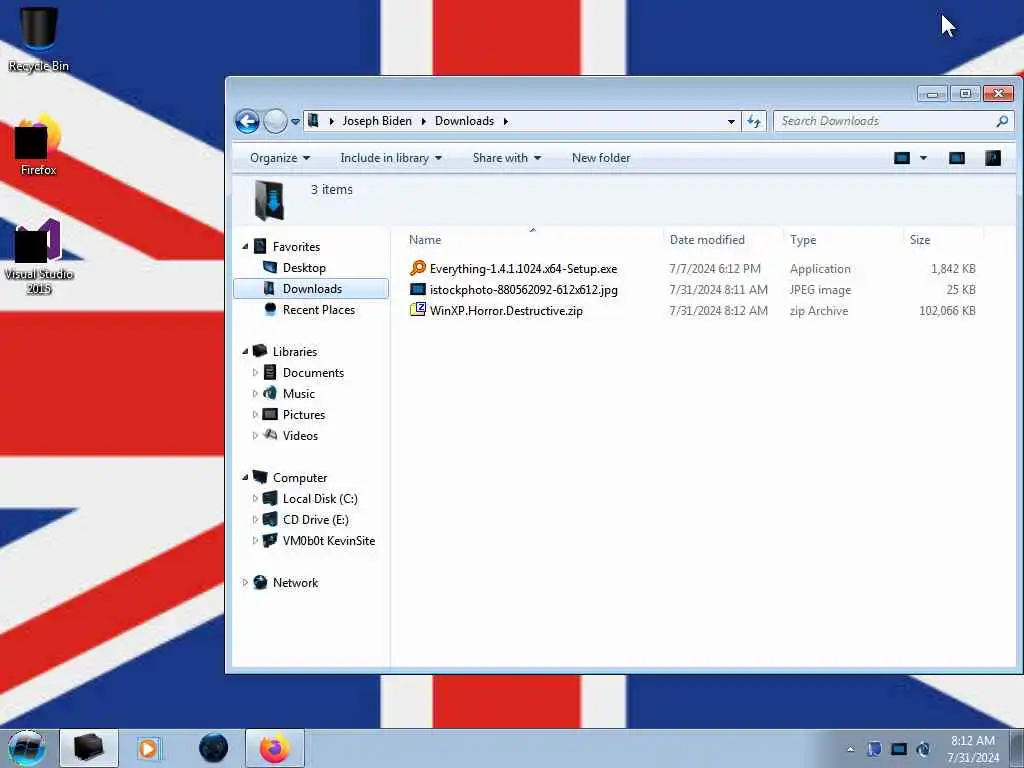Screen dimensions: 1024x768
Task: Expand the Local Disk (C:) node
Action: [x=255, y=498]
